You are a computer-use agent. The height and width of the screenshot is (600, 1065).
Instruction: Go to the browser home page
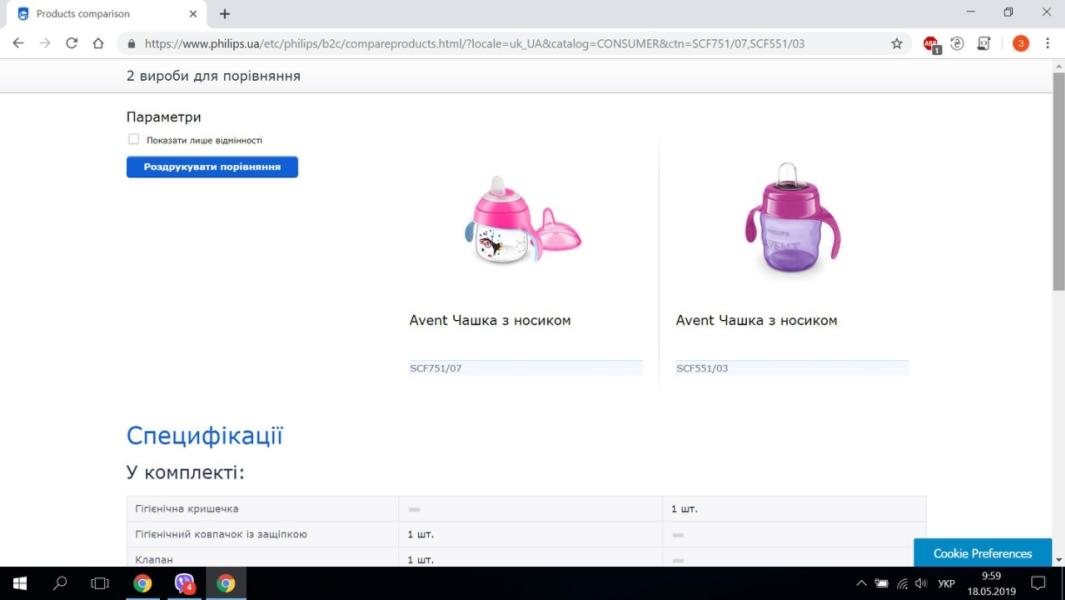click(x=98, y=43)
